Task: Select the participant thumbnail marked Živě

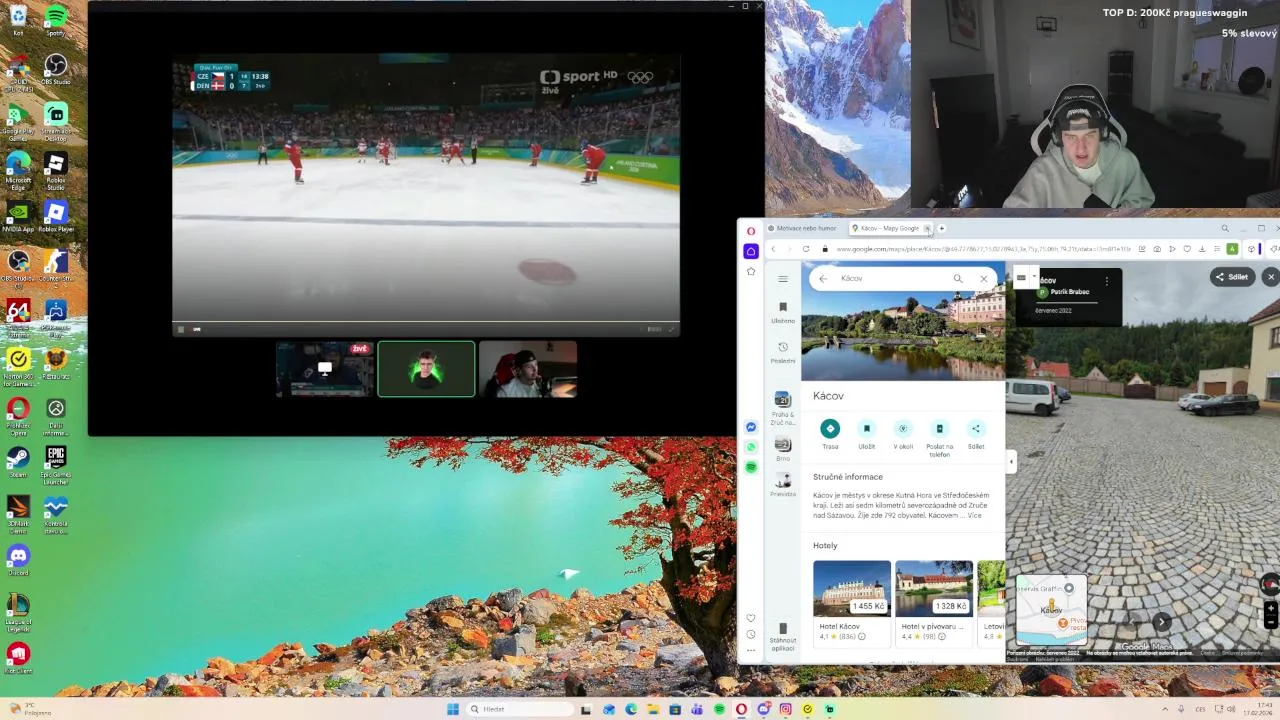Action: click(325, 369)
